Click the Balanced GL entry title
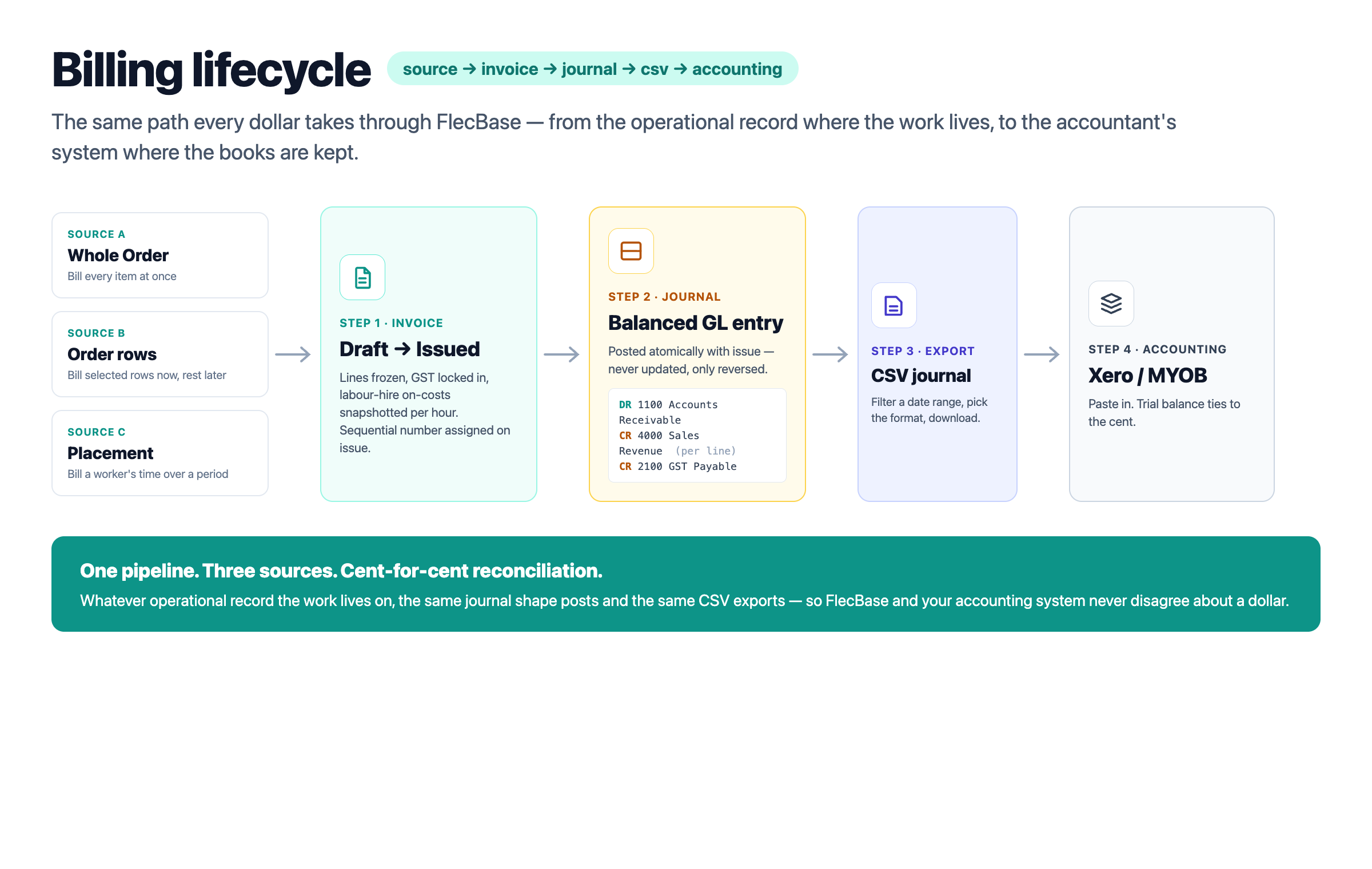This screenshot has height=869, width=1372. pyautogui.click(x=695, y=323)
